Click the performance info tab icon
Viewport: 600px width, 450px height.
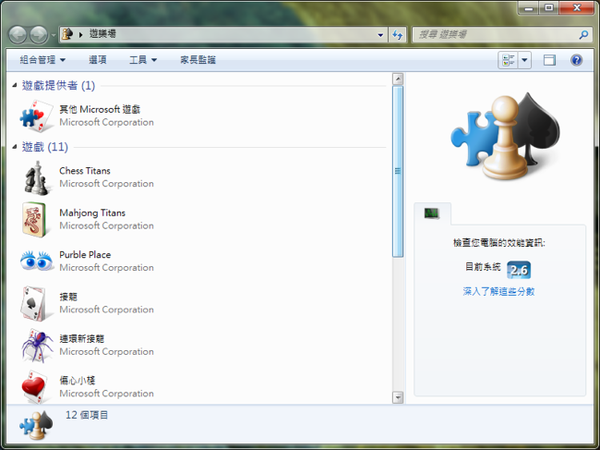point(432,213)
